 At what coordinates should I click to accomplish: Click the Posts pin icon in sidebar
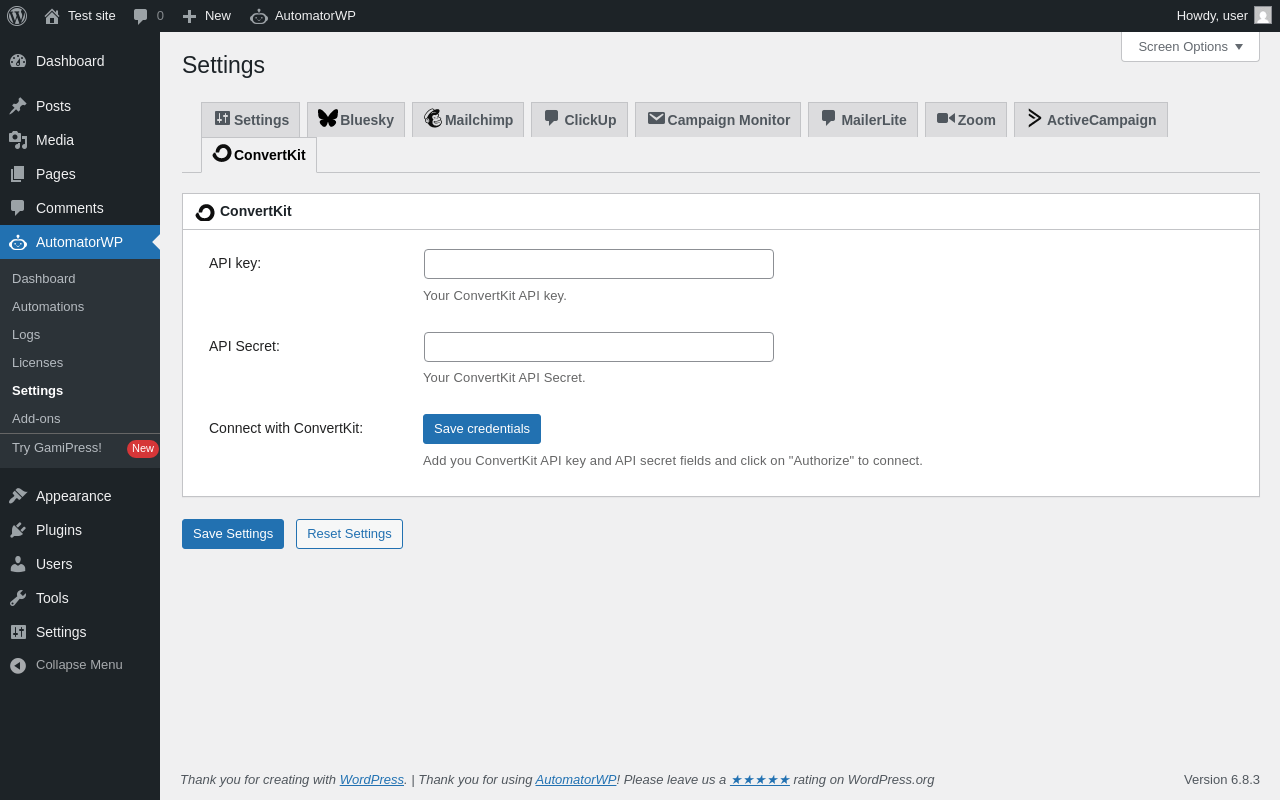click(18, 106)
